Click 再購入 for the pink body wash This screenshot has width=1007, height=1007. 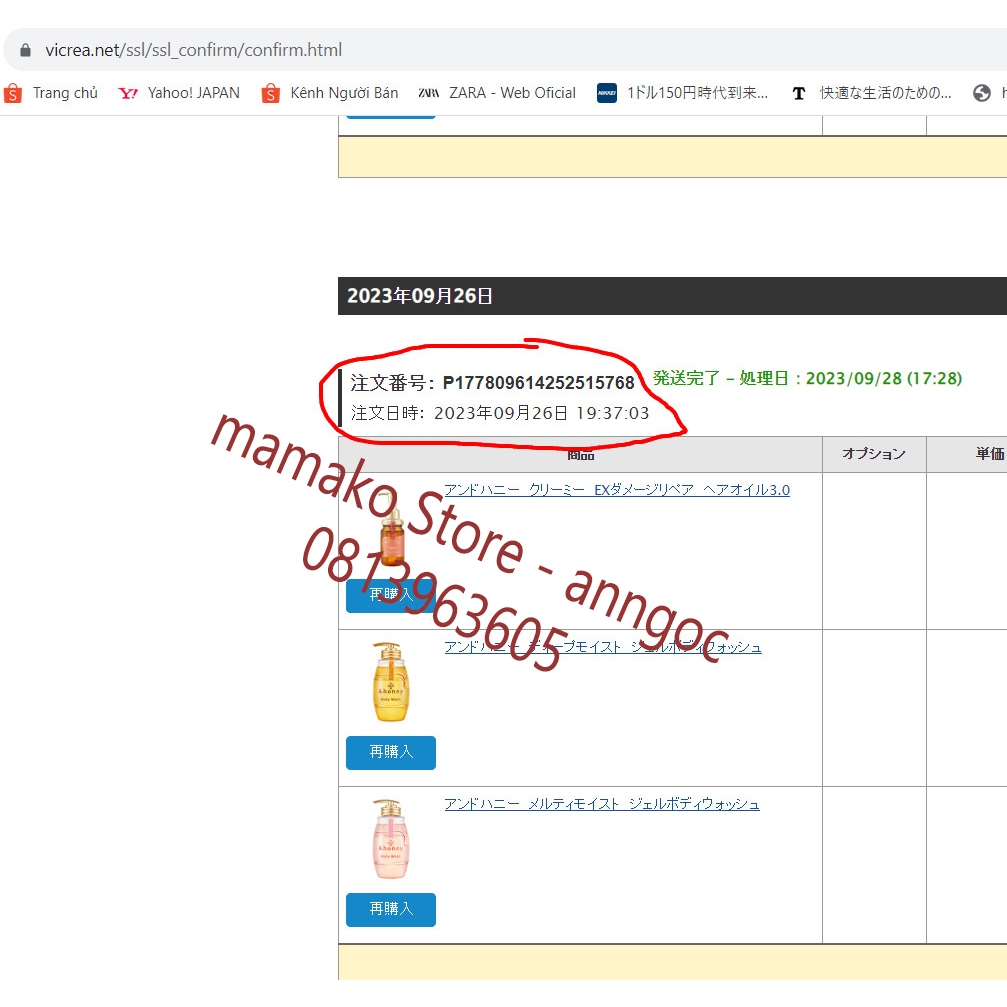[391, 910]
